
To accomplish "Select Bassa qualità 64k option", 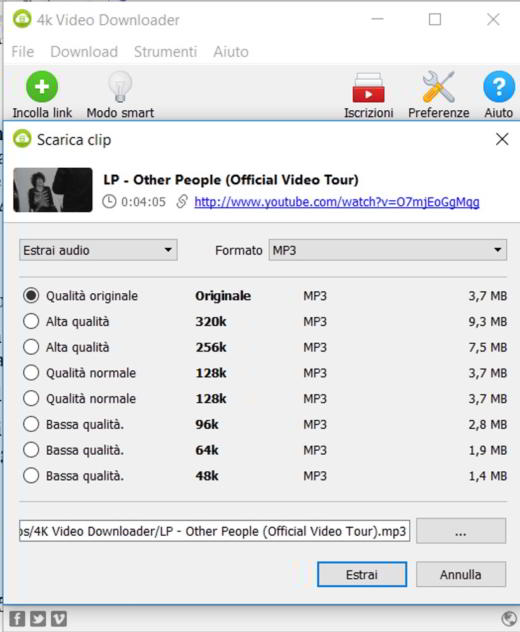I will [x=31, y=450].
